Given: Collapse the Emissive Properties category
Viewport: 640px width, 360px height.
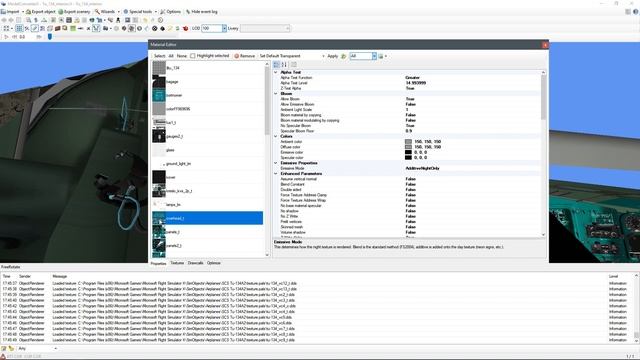Looking at the screenshot, I should coord(276,163).
